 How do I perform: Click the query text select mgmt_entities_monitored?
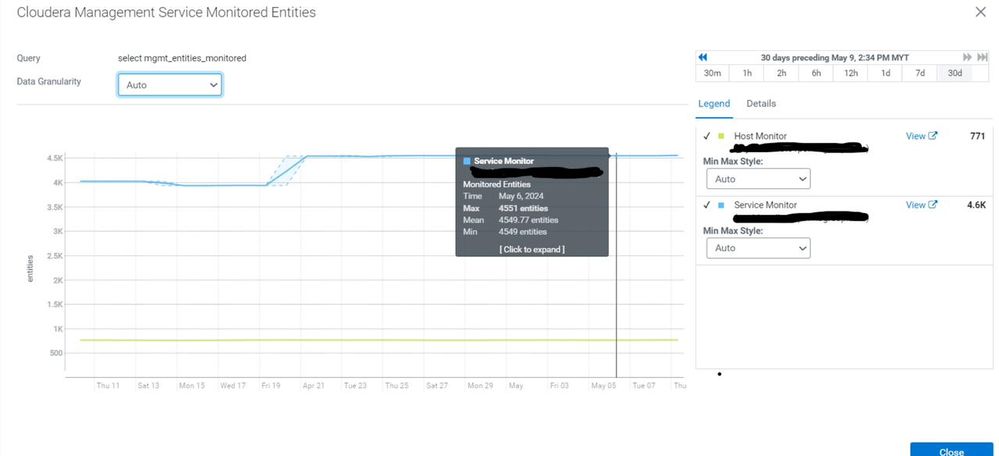coord(182,58)
